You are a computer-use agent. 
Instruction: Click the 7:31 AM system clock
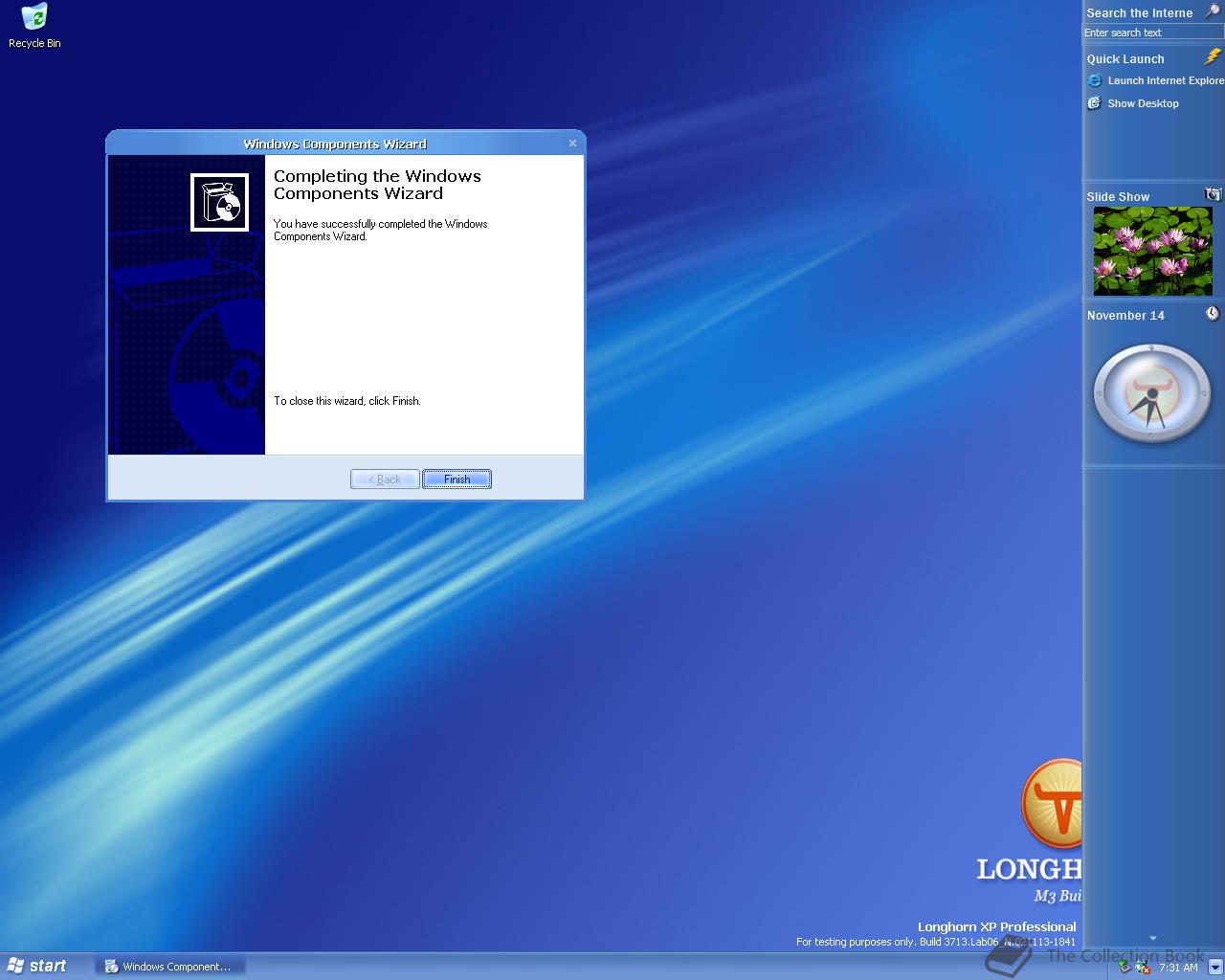pos(1178,968)
